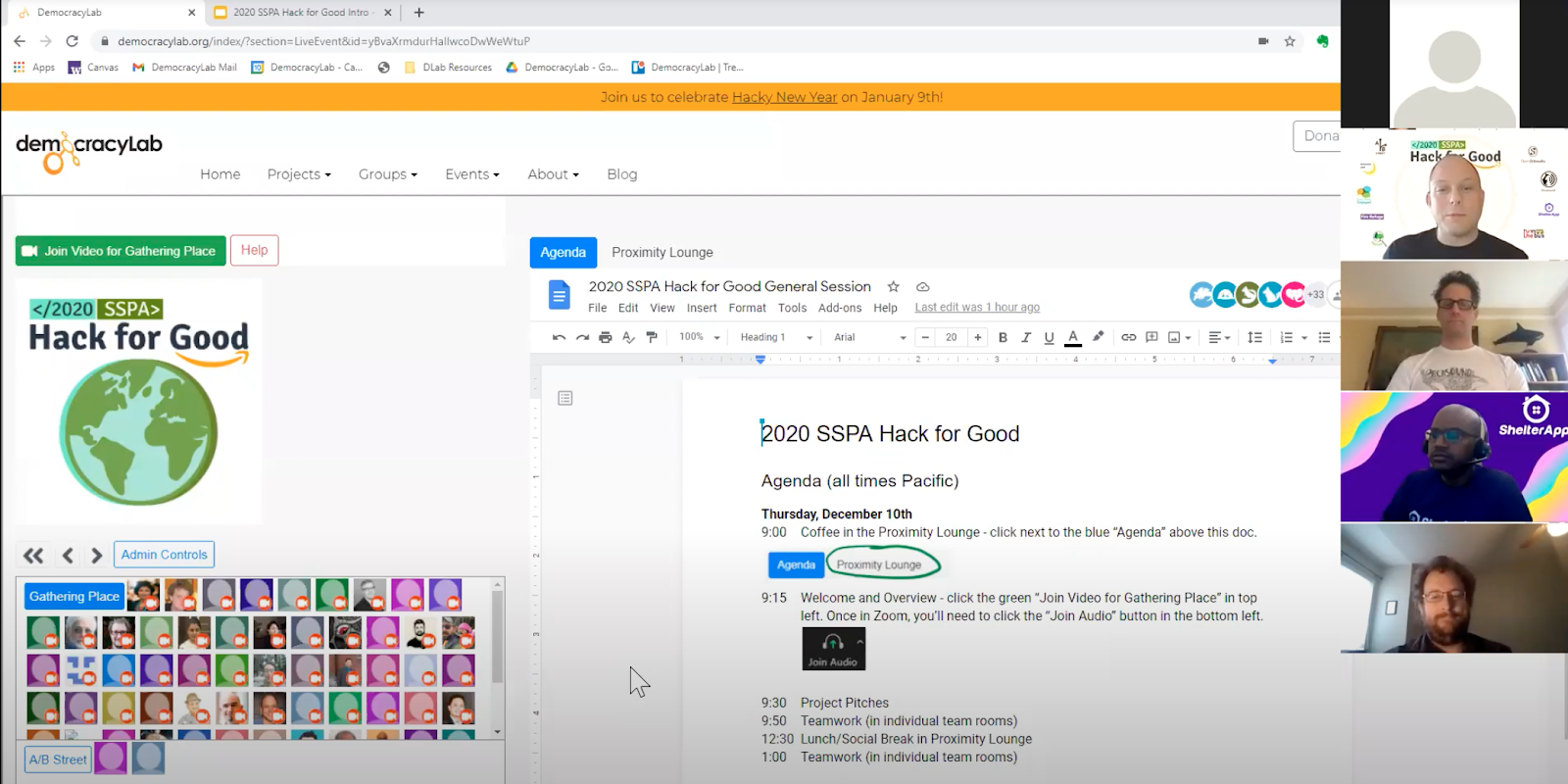This screenshot has width=1568, height=784.
Task: Open Last edit was 1 hour ago link
Action: tap(977, 308)
